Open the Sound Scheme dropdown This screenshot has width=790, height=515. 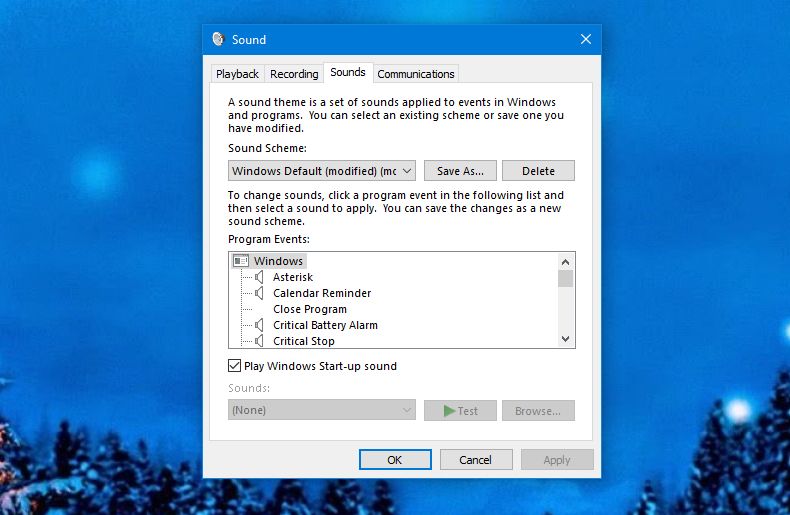[321, 171]
